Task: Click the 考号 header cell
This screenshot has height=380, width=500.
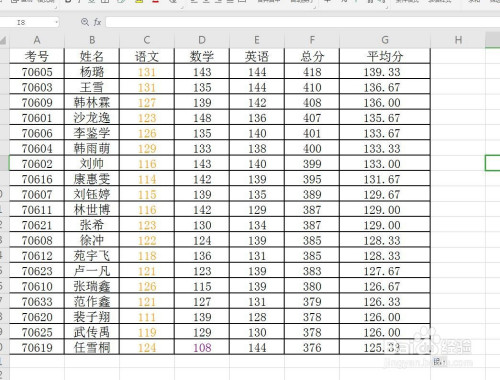Action: pyautogui.click(x=37, y=56)
